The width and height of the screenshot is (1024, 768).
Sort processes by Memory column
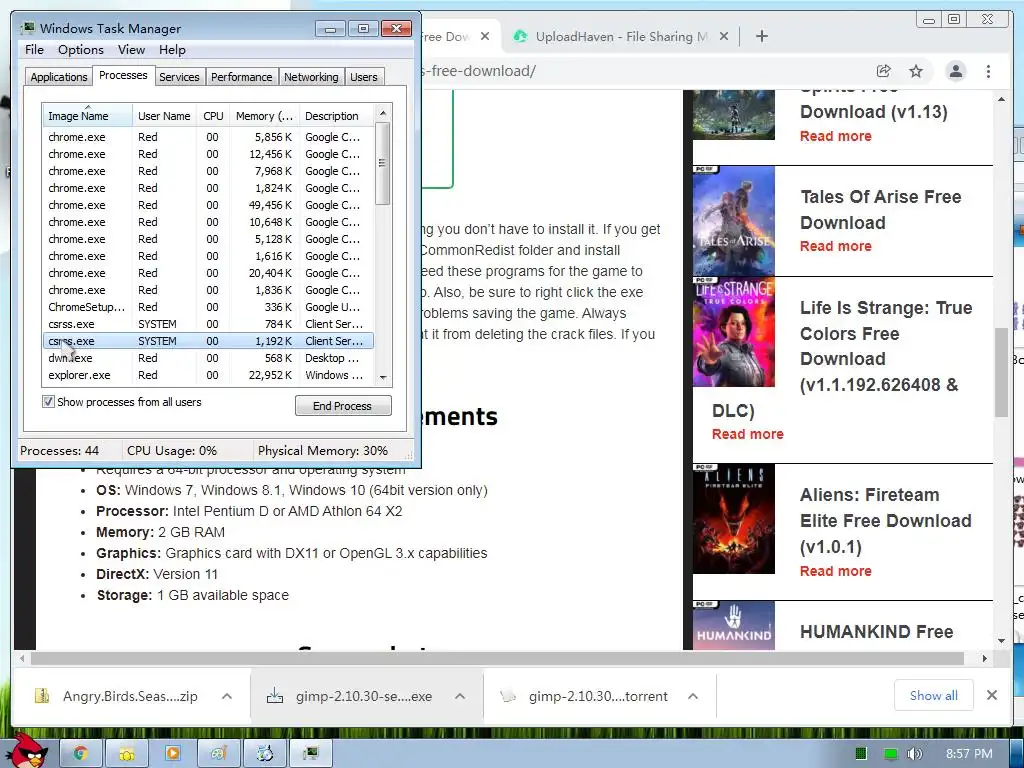264,116
